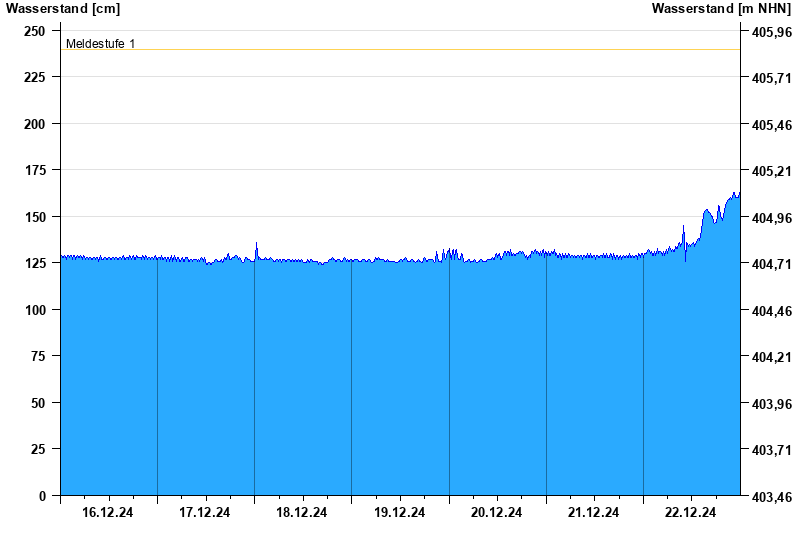Click the 21.12.24 date label
This screenshot has height=550, width=800.
click(593, 513)
